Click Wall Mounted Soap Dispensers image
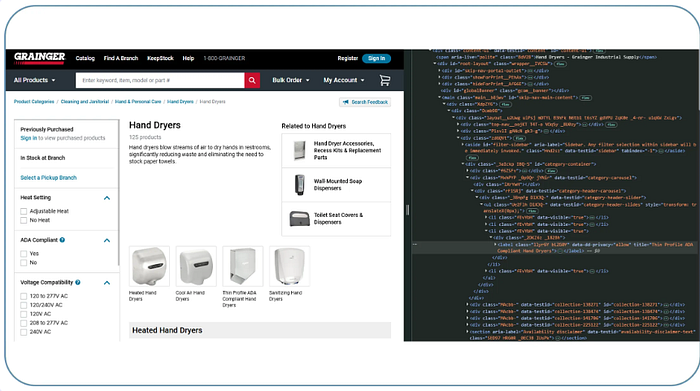This screenshot has width=700, height=391. [x=300, y=185]
